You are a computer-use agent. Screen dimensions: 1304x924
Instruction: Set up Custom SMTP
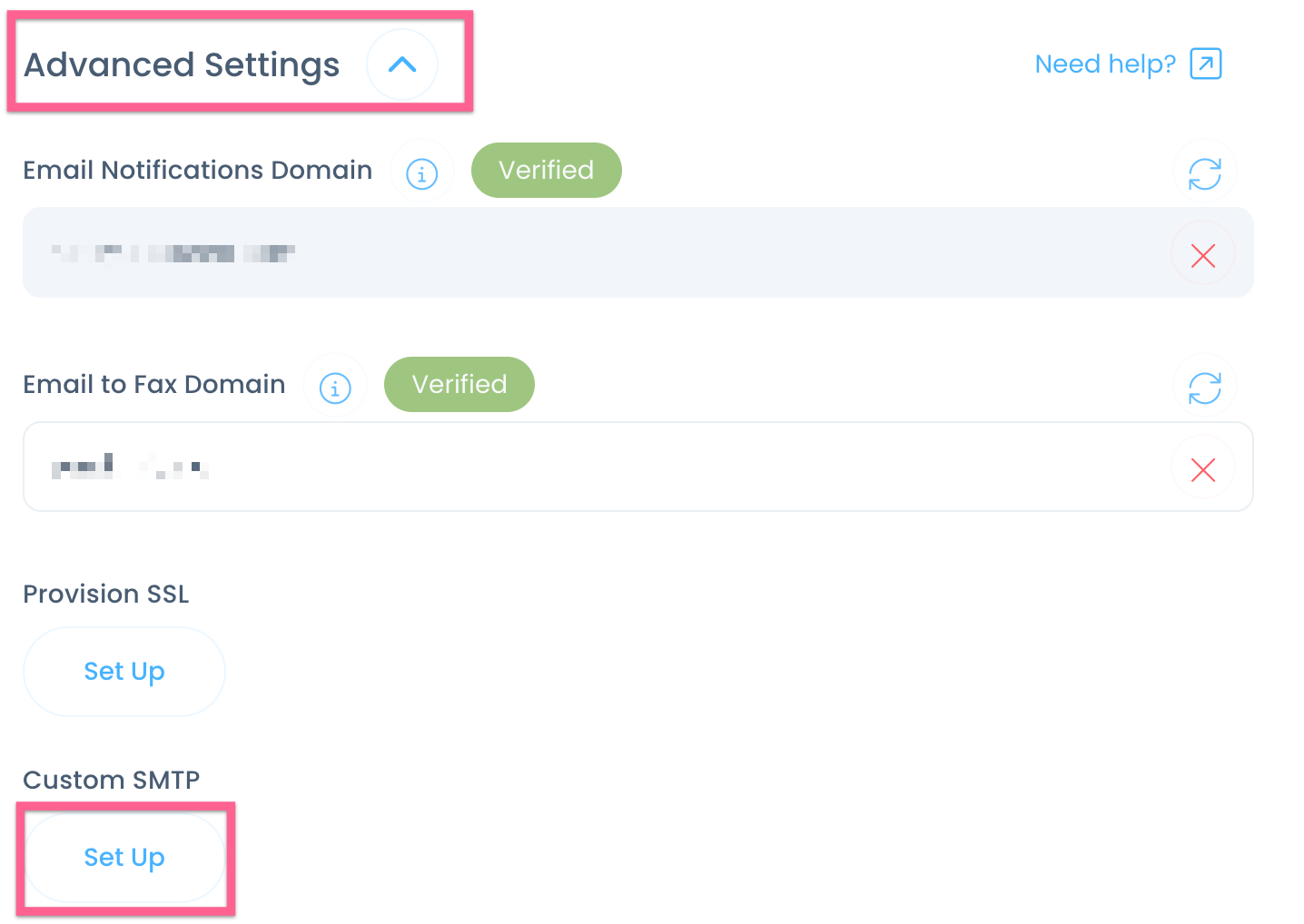[124, 858]
